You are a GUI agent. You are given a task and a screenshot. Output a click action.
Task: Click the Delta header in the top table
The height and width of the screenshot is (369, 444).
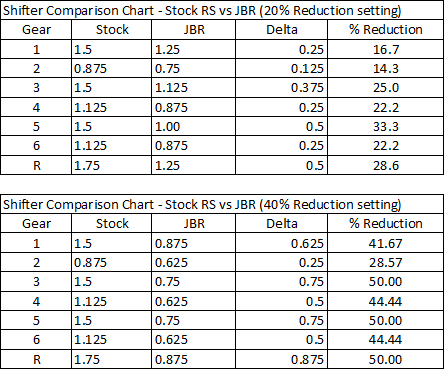281,30
